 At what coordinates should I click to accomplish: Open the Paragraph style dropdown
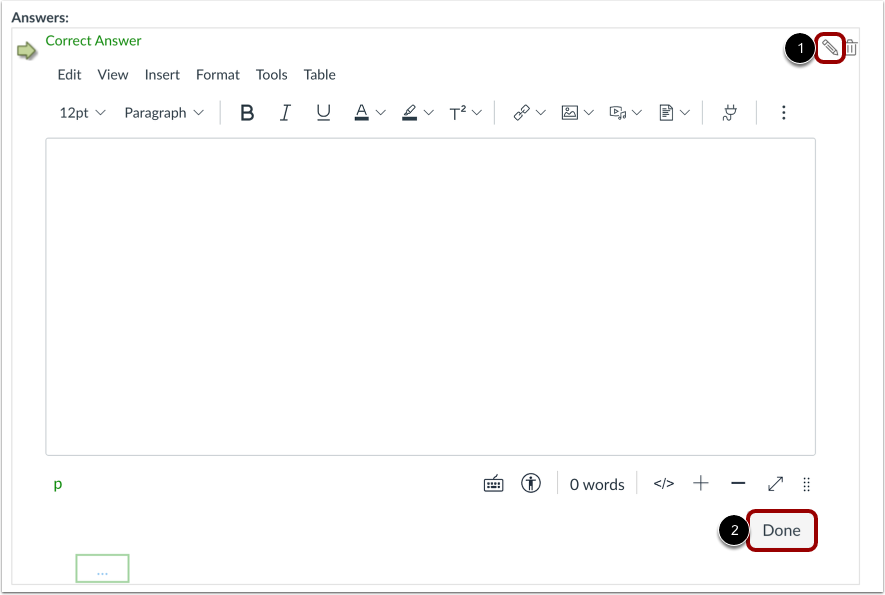click(x=163, y=112)
